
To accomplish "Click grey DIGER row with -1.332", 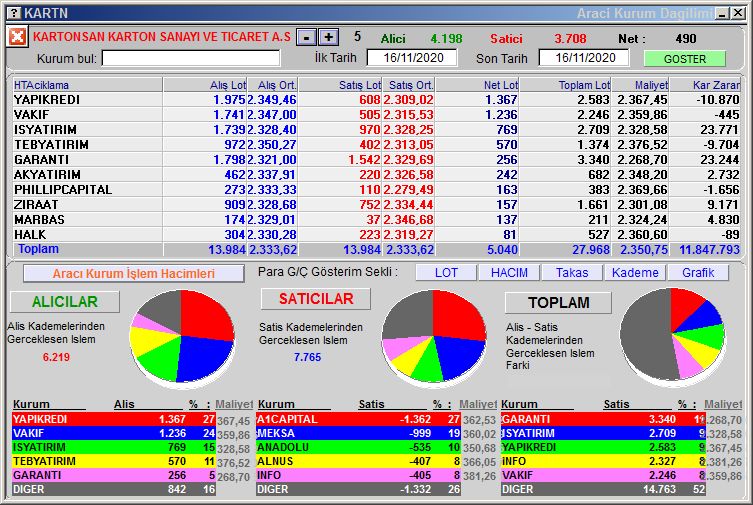I will [359, 489].
